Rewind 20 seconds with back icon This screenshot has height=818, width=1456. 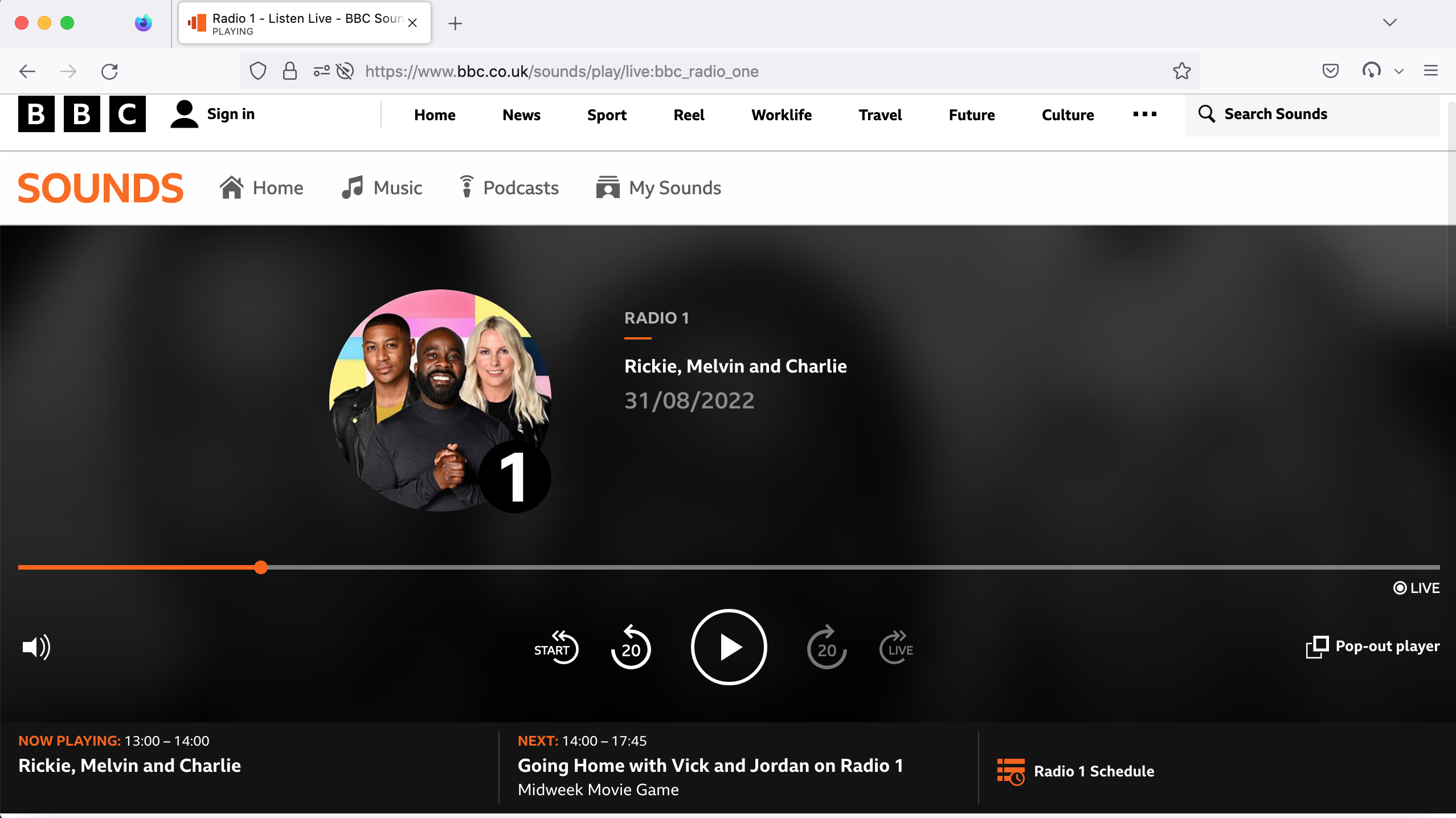coord(631,648)
